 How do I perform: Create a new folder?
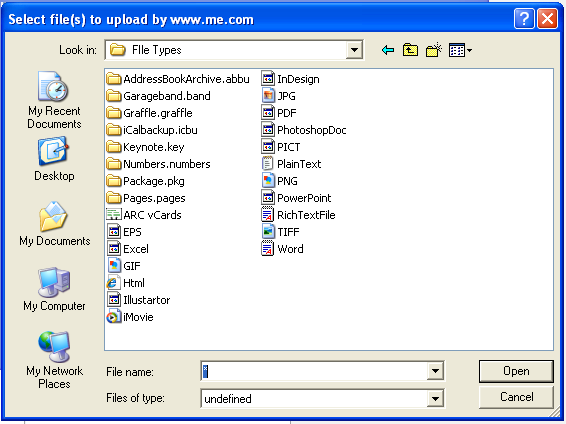(x=434, y=50)
